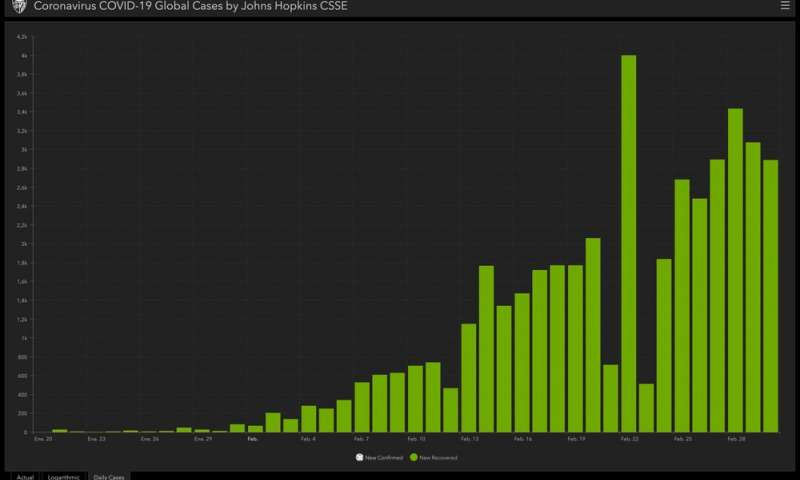Select the Daily Cases tab
This screenshot has width=800, height=480.
coord(109,477)
